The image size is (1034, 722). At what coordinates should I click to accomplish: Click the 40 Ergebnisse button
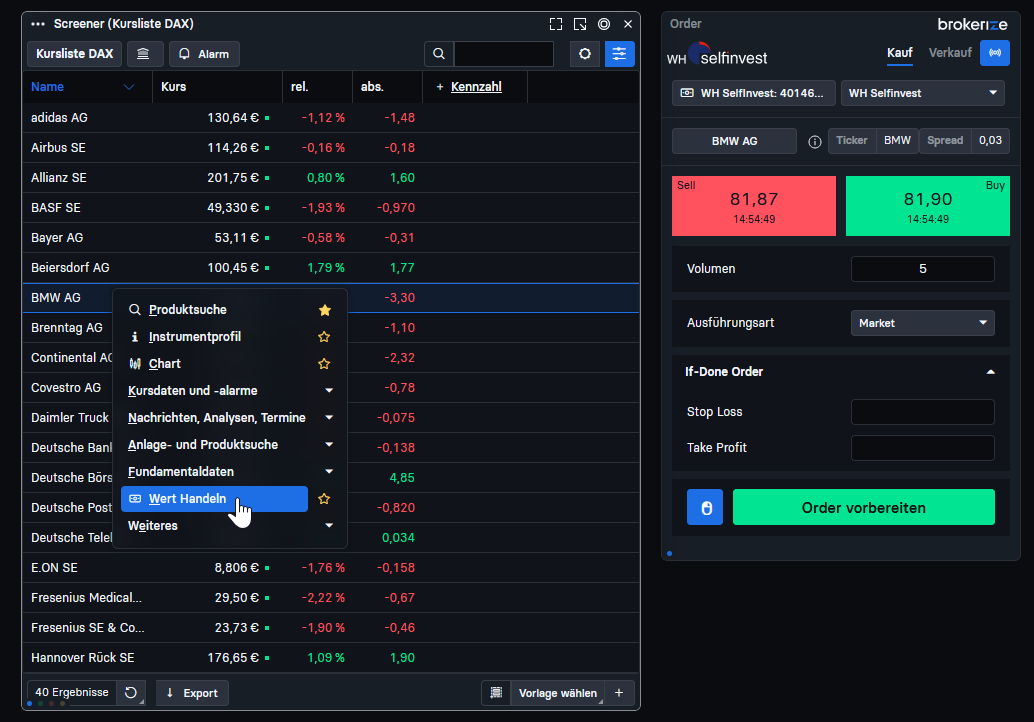[x=71, y=692]
